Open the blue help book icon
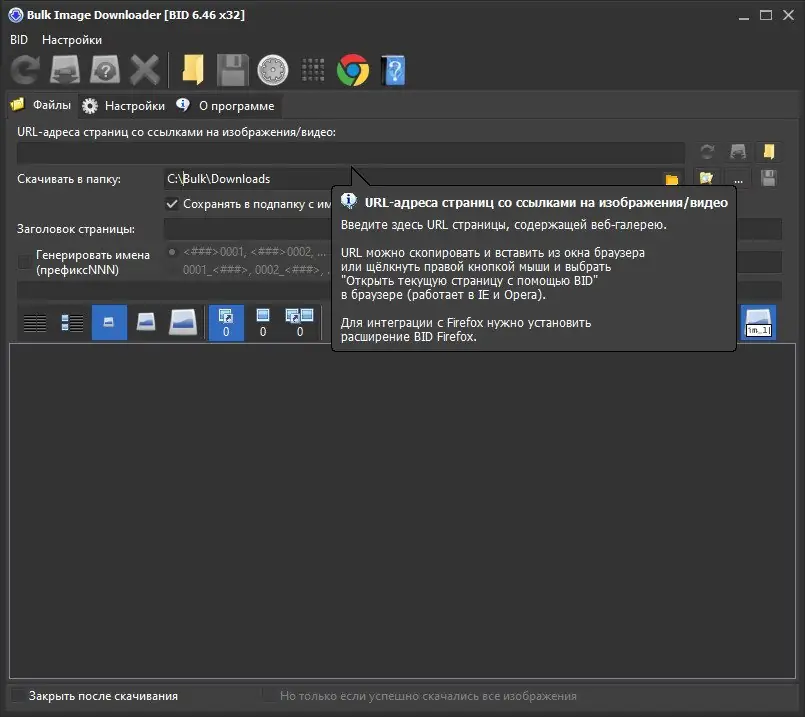The width and height of the screenshot is (805, 717). [392, 69]
